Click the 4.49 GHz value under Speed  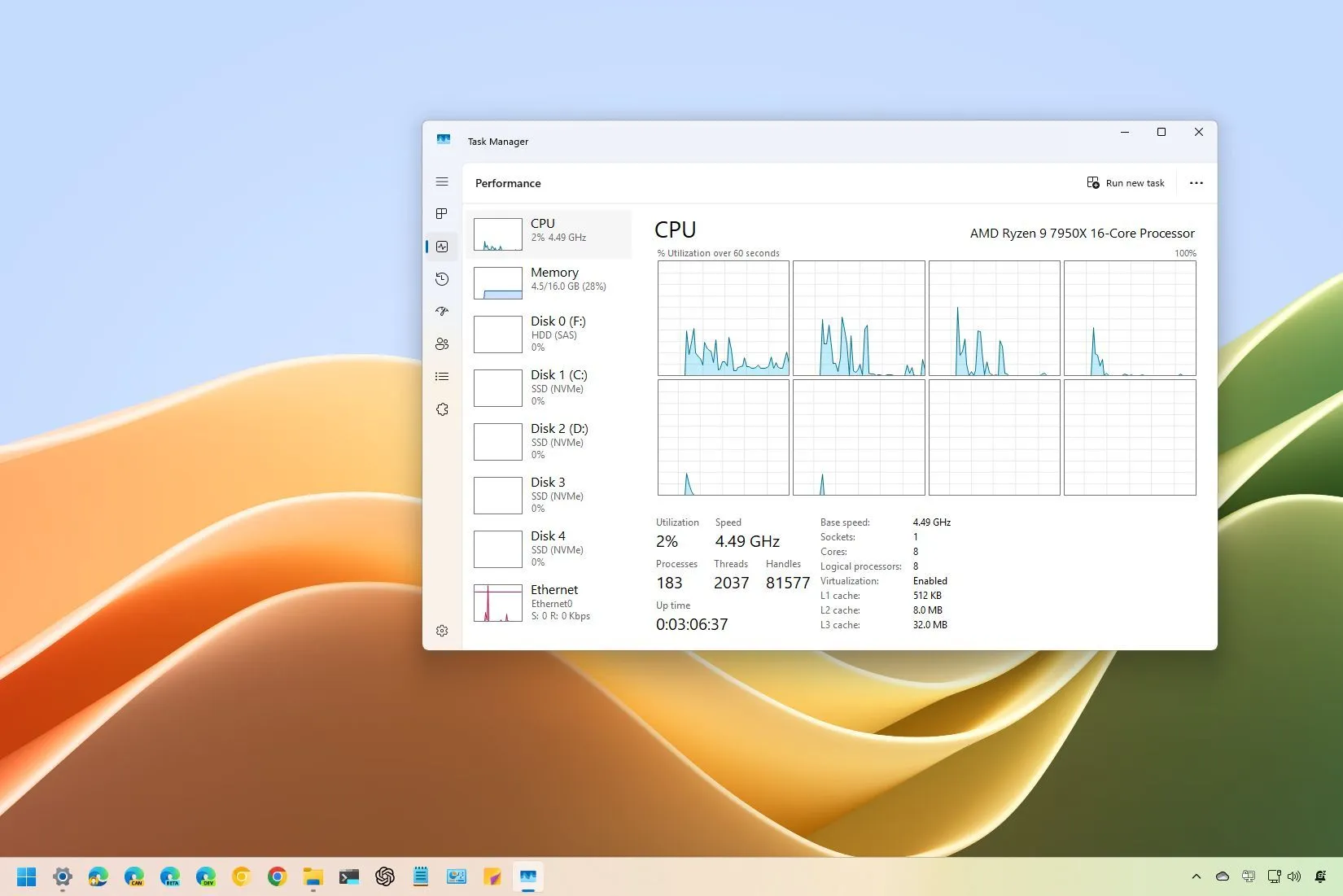pyautogui.click(x=747, y=542)
